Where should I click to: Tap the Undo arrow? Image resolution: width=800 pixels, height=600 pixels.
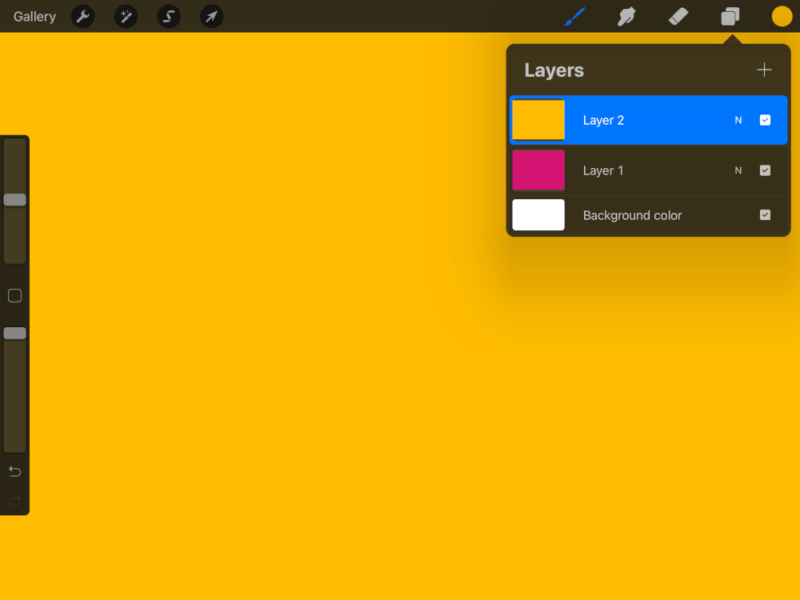tap(14, 471)
